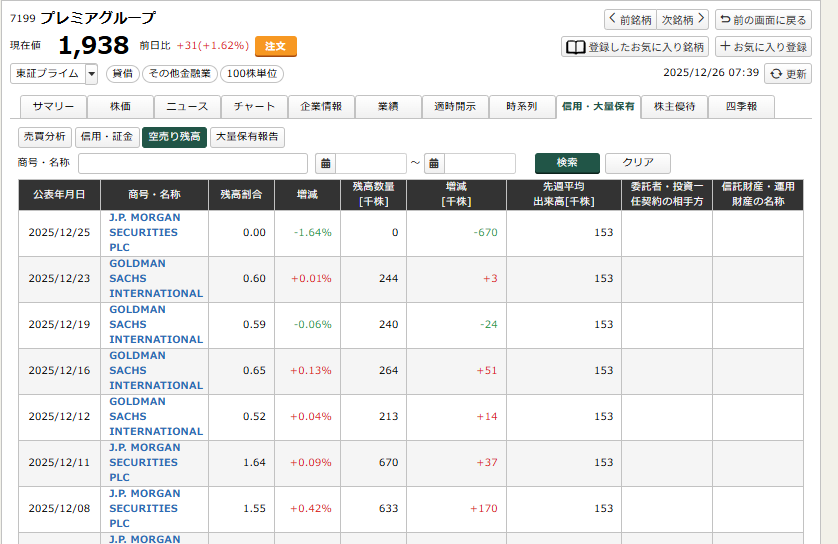Click the 商号・名称 name input field
This screenshot has height=544, width=838.
point(193,164)
